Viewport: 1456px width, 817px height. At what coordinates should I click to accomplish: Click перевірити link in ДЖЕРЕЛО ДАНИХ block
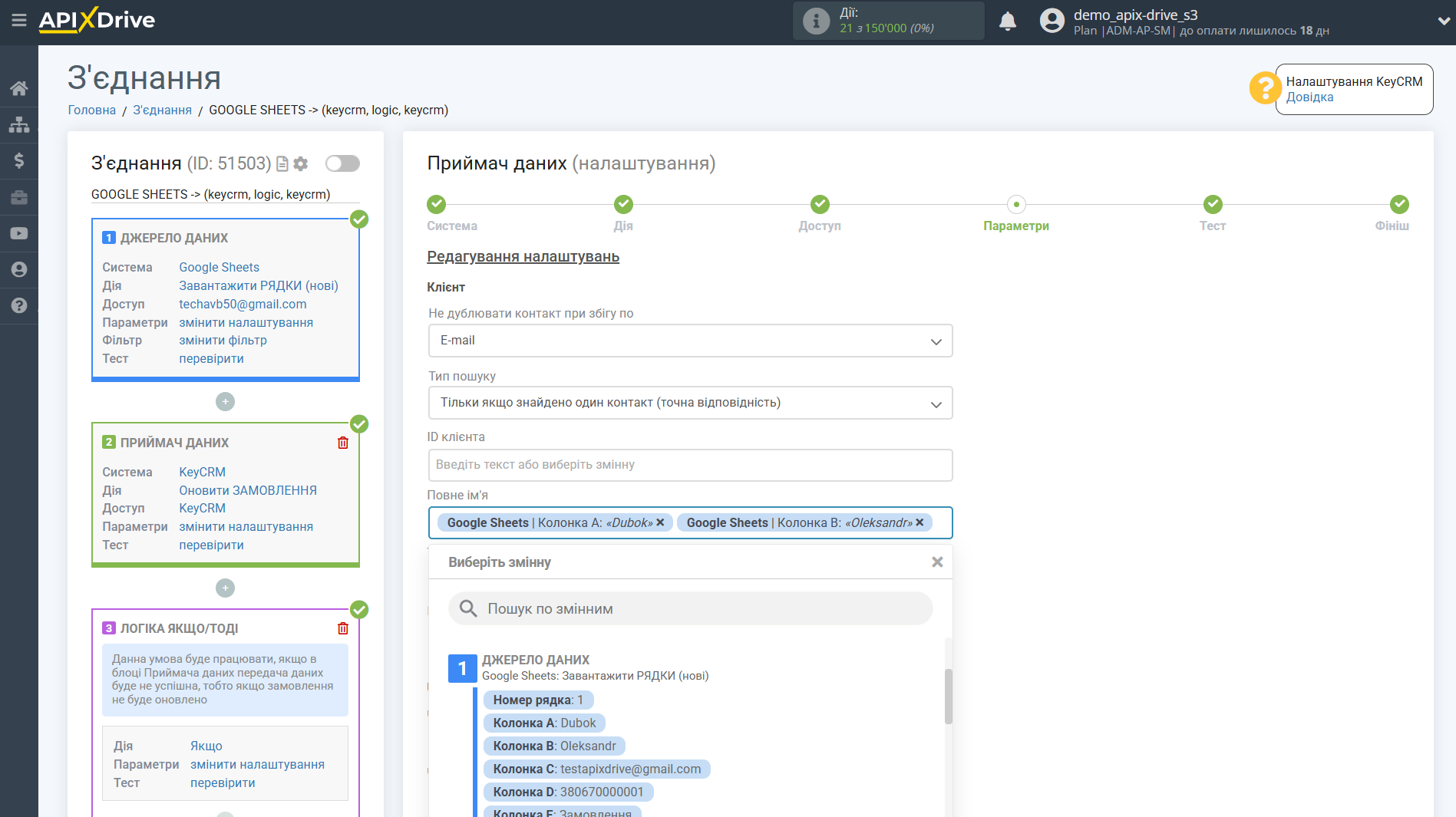212,358
